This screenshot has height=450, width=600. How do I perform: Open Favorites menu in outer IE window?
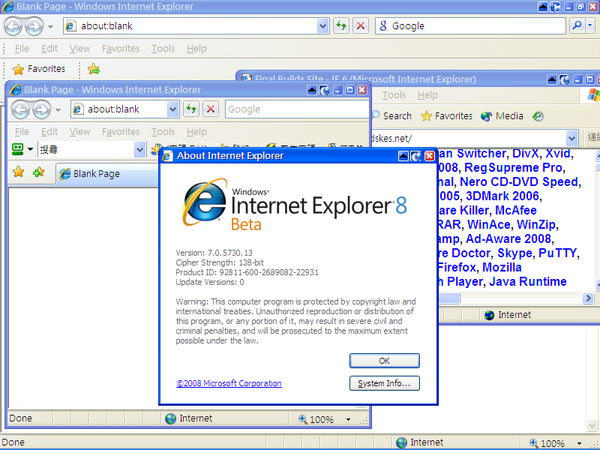[121, 49]
